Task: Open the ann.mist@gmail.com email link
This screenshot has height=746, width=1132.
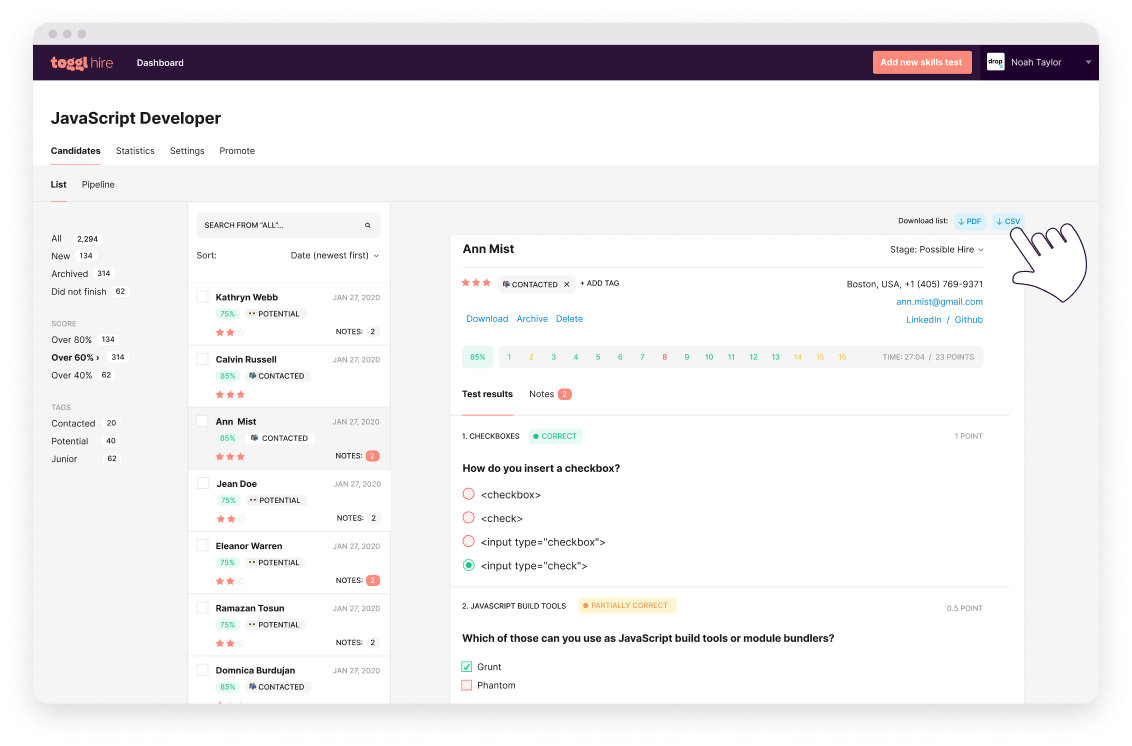Action: click(939, 302)
